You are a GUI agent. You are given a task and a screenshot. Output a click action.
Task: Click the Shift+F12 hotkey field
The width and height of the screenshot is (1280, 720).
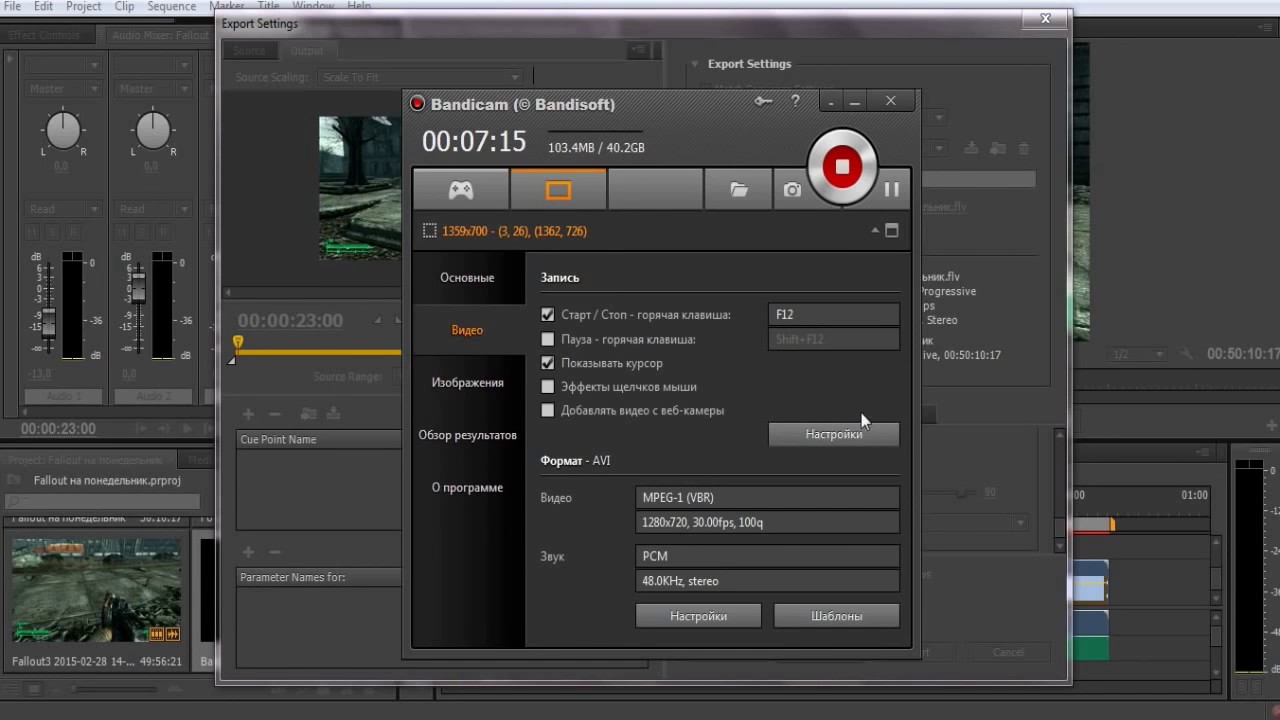click(834, 339)
